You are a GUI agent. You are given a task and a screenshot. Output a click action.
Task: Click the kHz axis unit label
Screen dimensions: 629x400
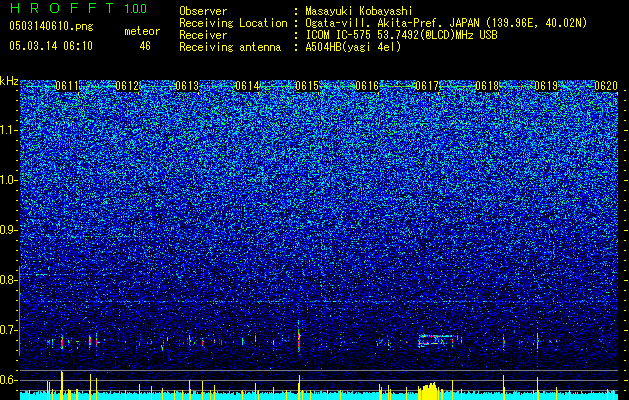click(x=9, y=81)
